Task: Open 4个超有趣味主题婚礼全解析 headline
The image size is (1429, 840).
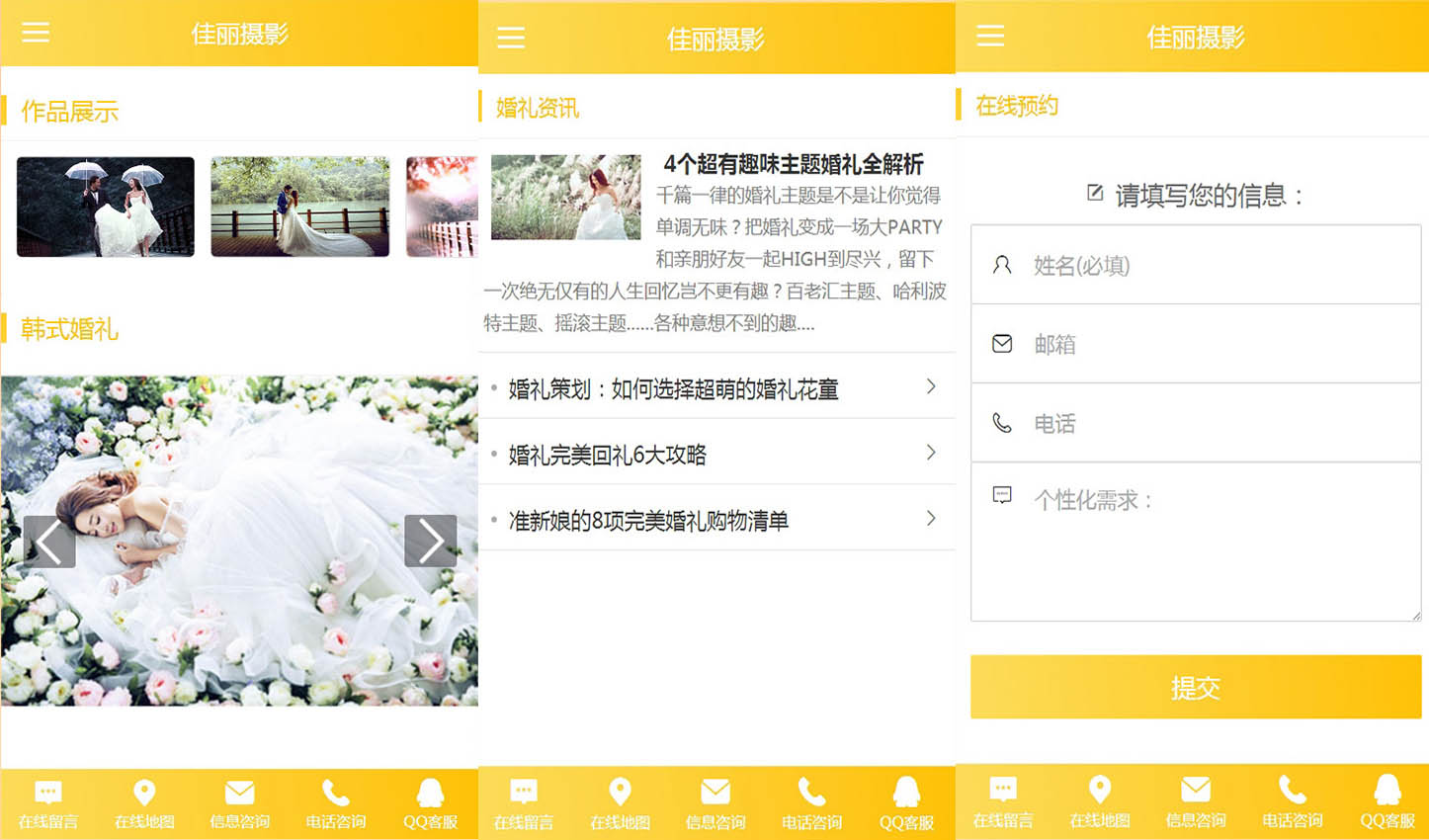Action: point(794,164)
